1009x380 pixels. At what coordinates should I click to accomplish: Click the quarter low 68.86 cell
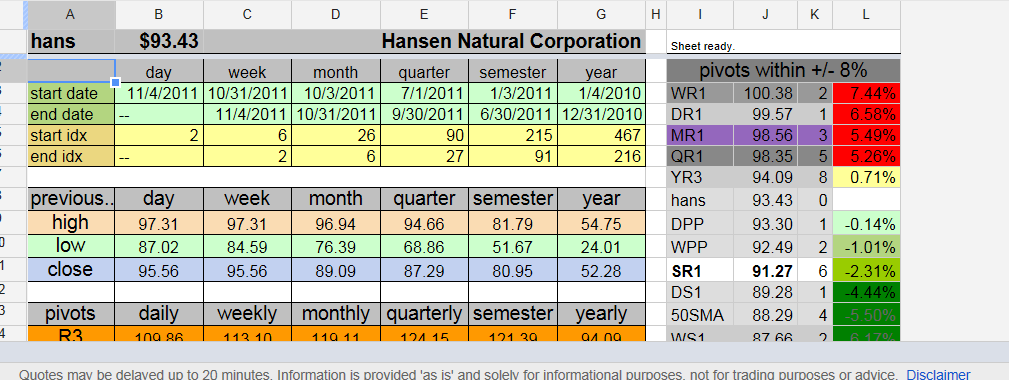[424, 247]
